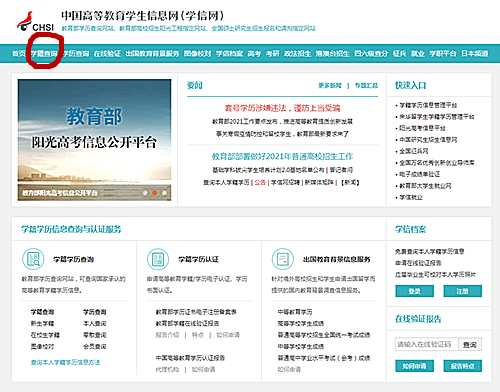
Task: Click teal link 查询本人学籍学历信息方法
Action: (x=65, y=362)
